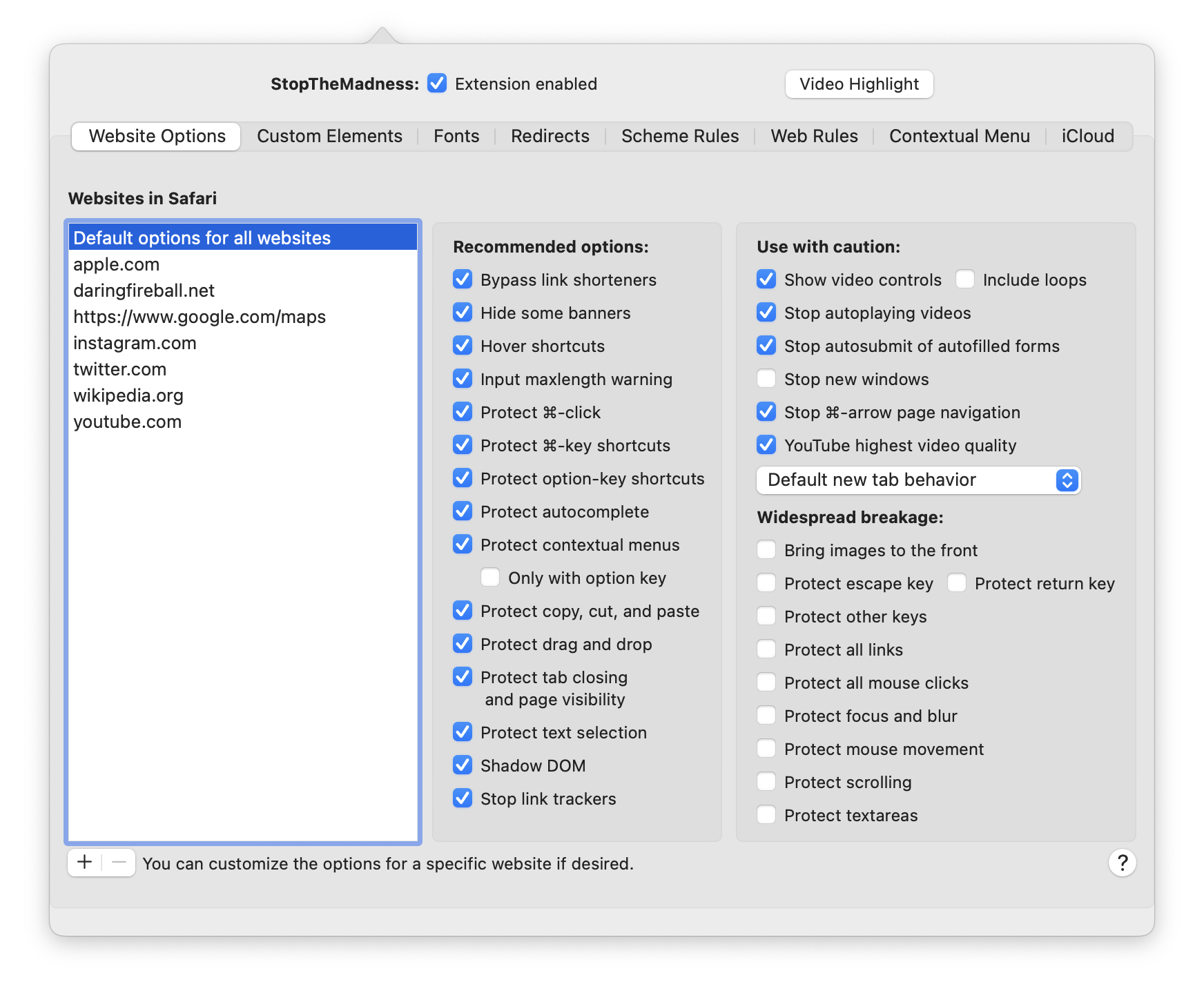Viewport: 1204px width, 991px height.
Task: Enable Stop new windows option
Action: tap(766, 379)
